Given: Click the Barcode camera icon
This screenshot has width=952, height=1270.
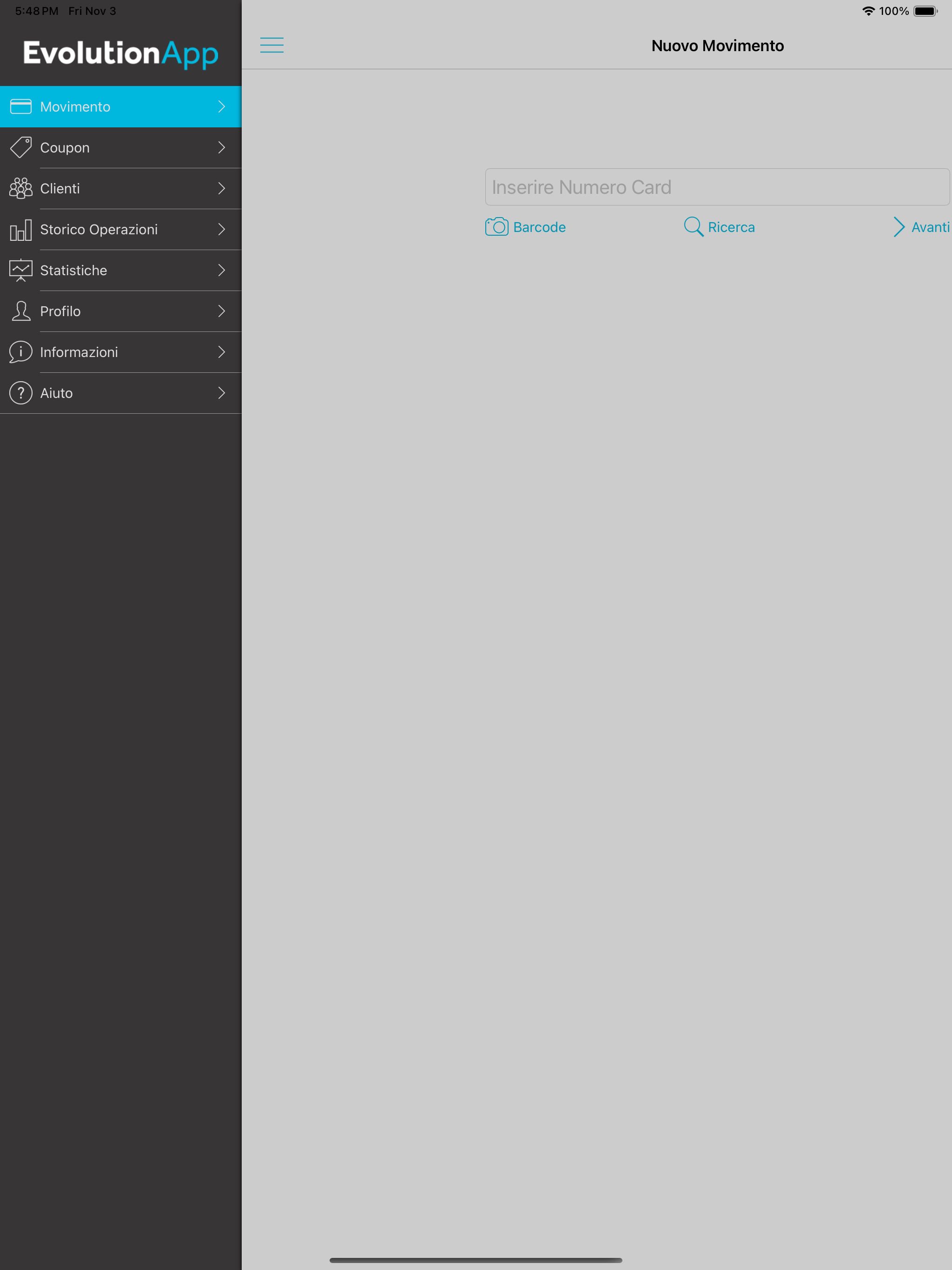Looking at the screenshot, I should (496, 227).
